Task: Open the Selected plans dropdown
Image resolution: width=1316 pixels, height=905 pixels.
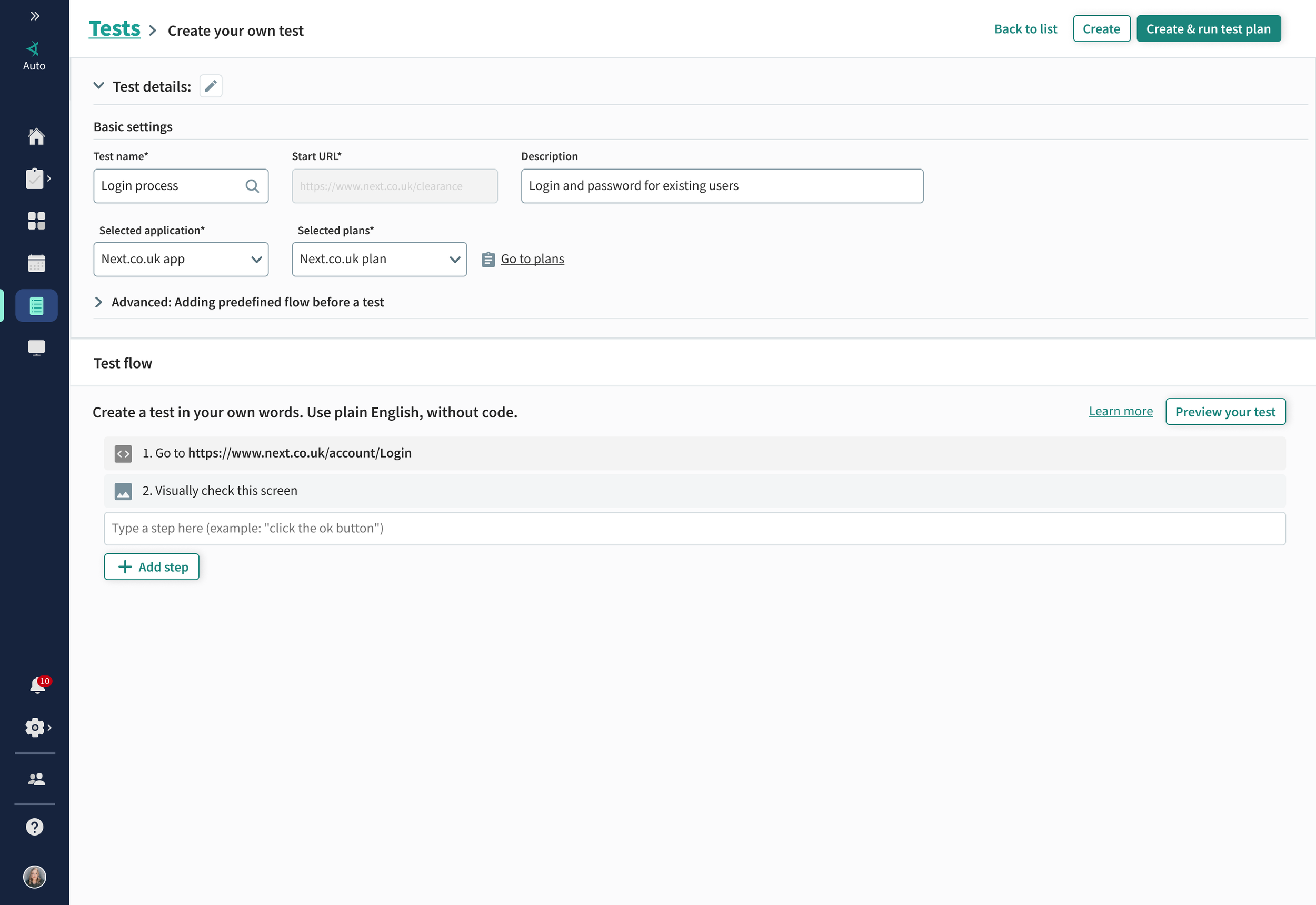Action: pyautogui.click(x=380, y=259)
